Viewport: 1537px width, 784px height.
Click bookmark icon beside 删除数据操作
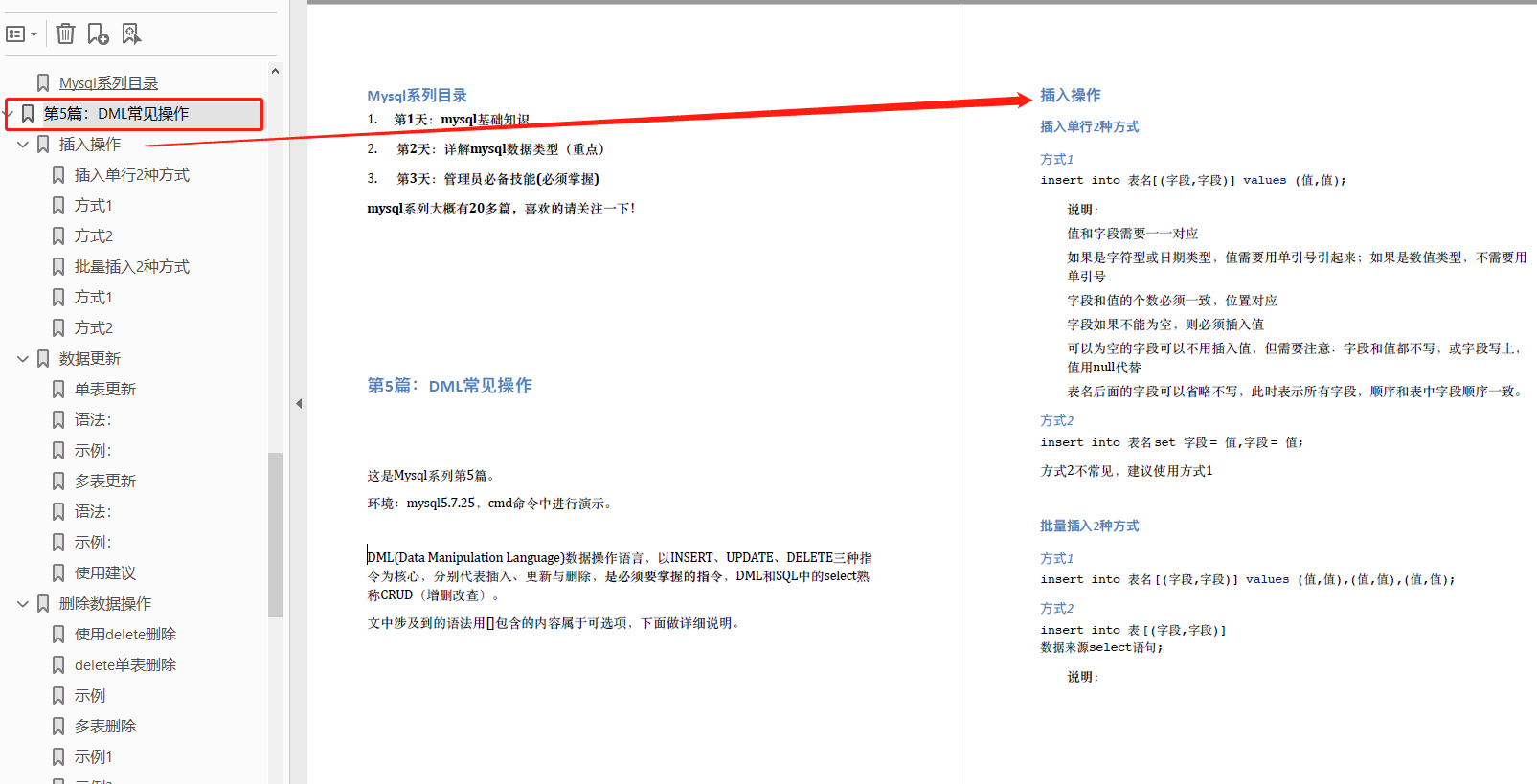[x=43, y=604]
